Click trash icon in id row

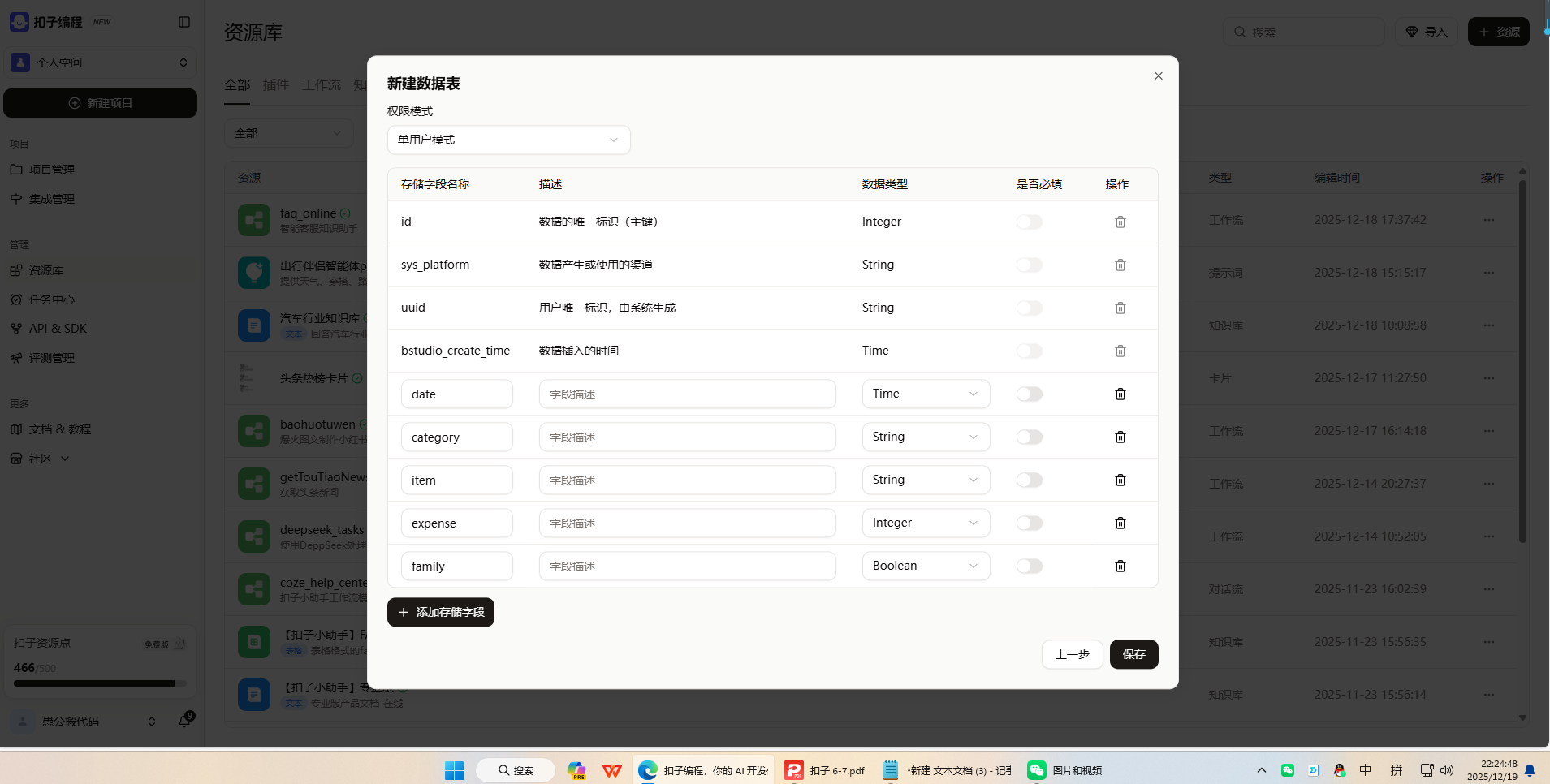point(1120,222)
